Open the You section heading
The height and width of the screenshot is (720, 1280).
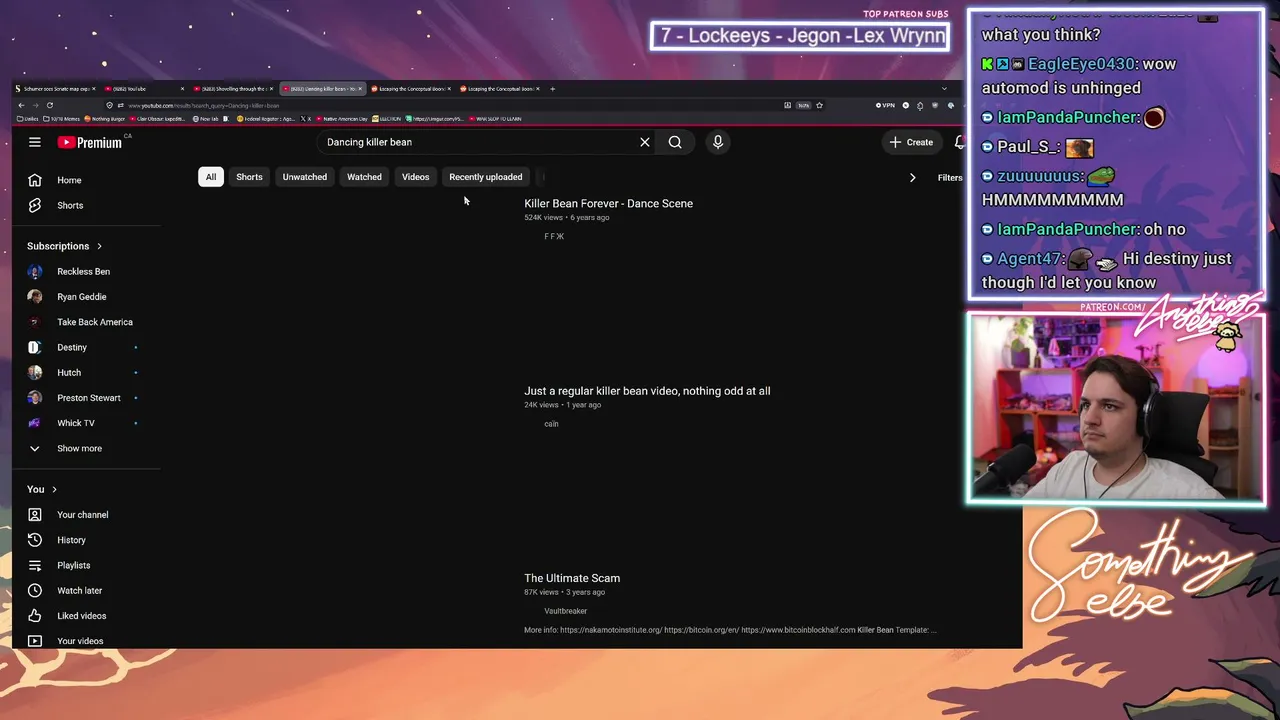(42, 489)
